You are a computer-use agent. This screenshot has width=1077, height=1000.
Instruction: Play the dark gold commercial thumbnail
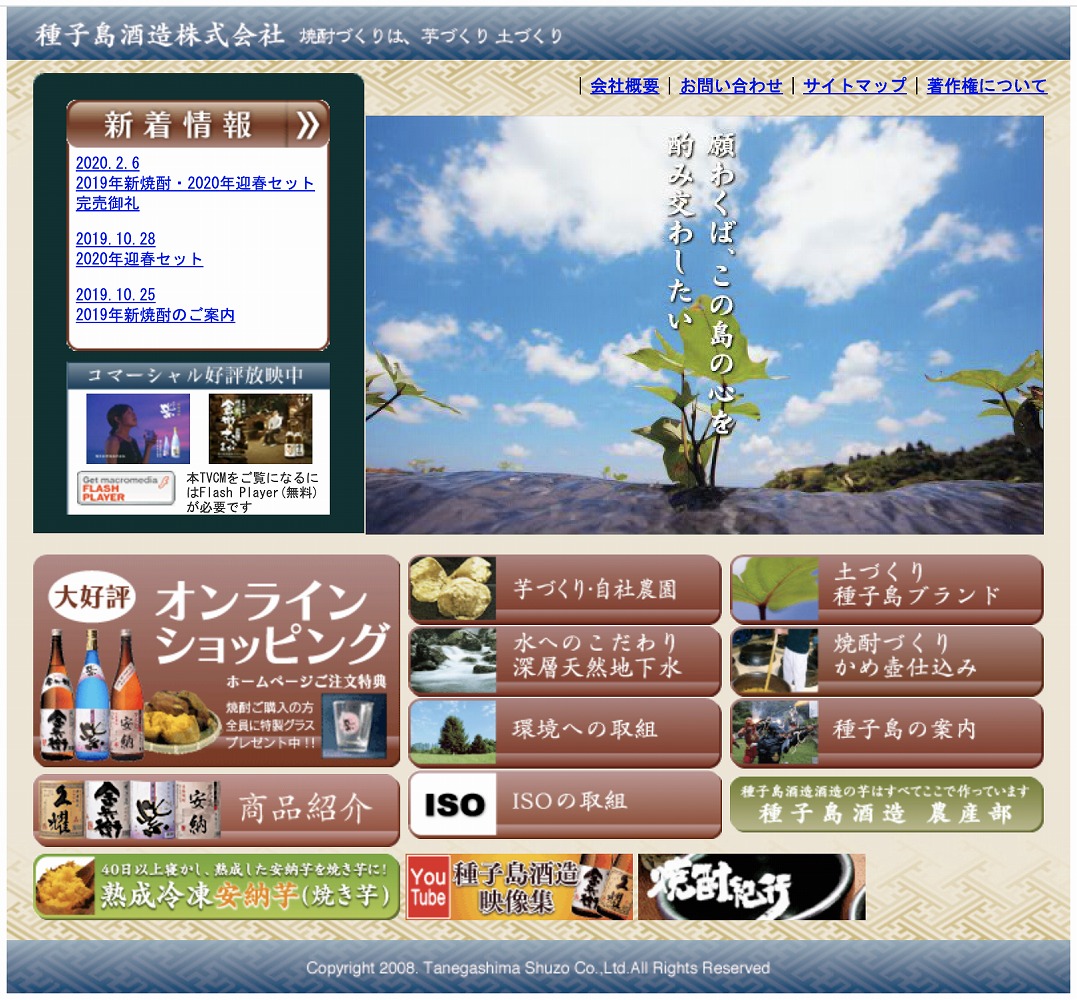point(260,429)
